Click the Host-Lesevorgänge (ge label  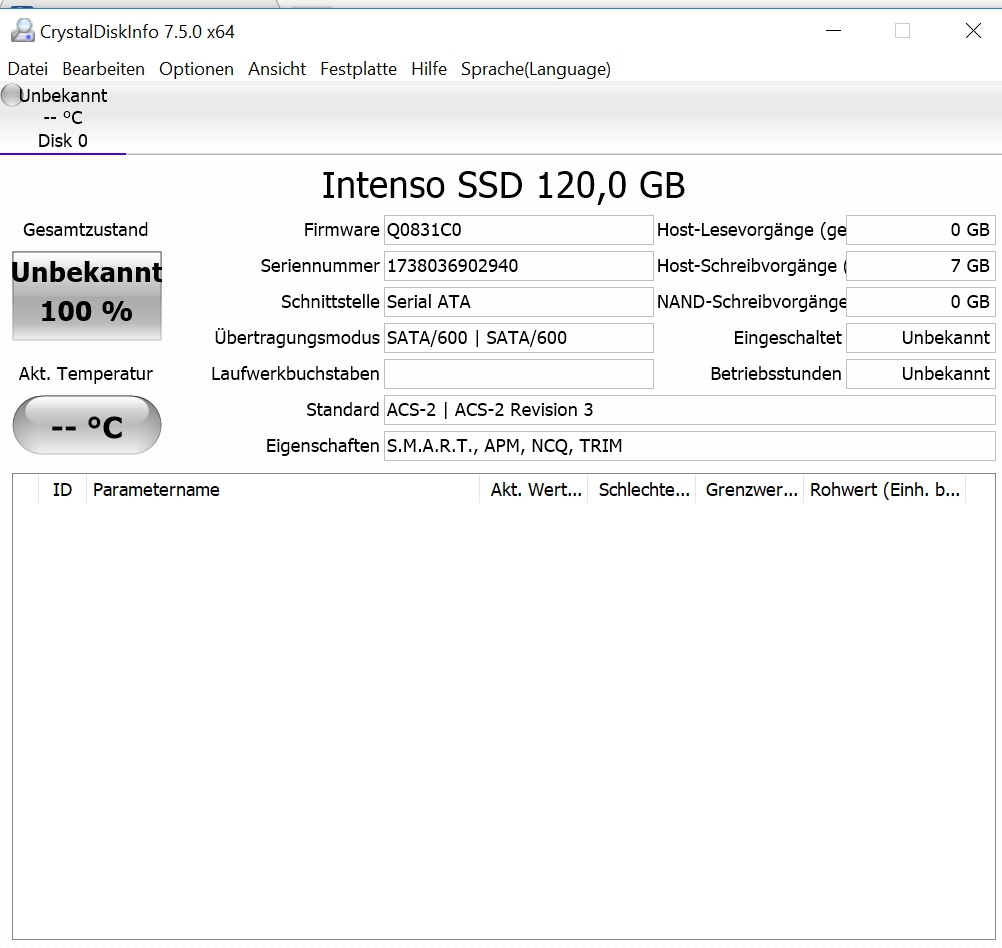click(x=752, y=230)
